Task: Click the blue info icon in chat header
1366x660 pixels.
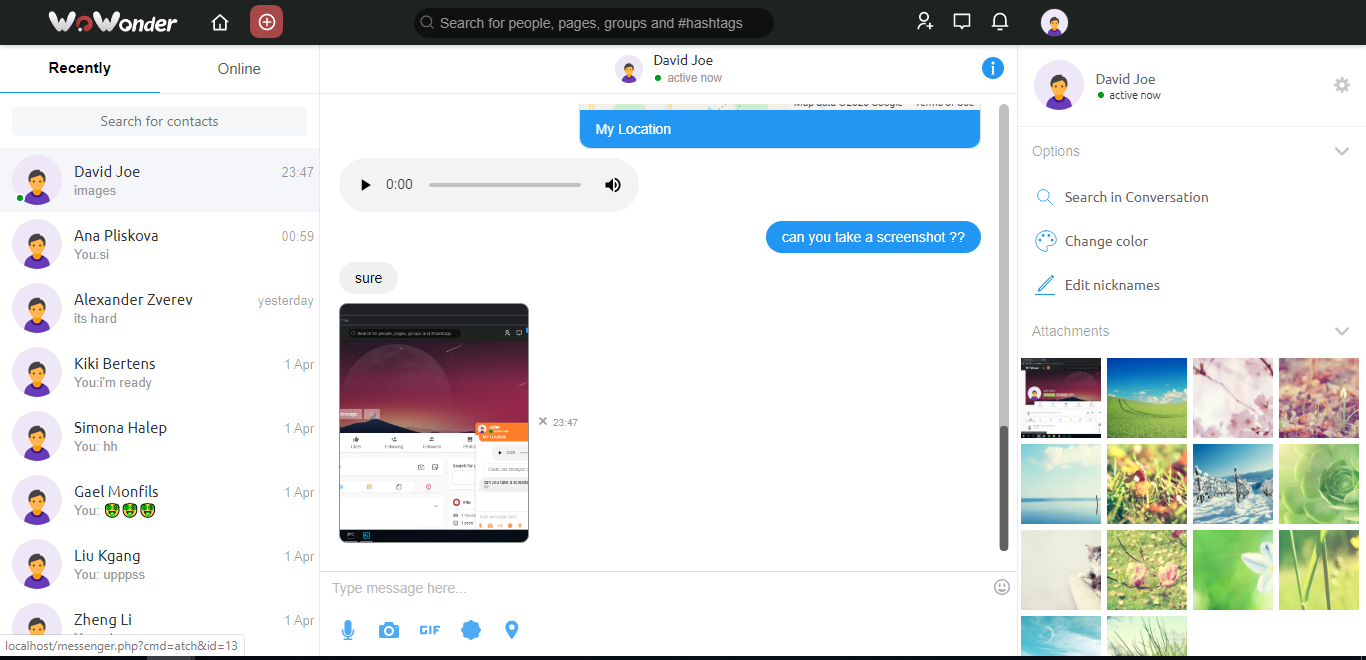Action: [992, 68]
